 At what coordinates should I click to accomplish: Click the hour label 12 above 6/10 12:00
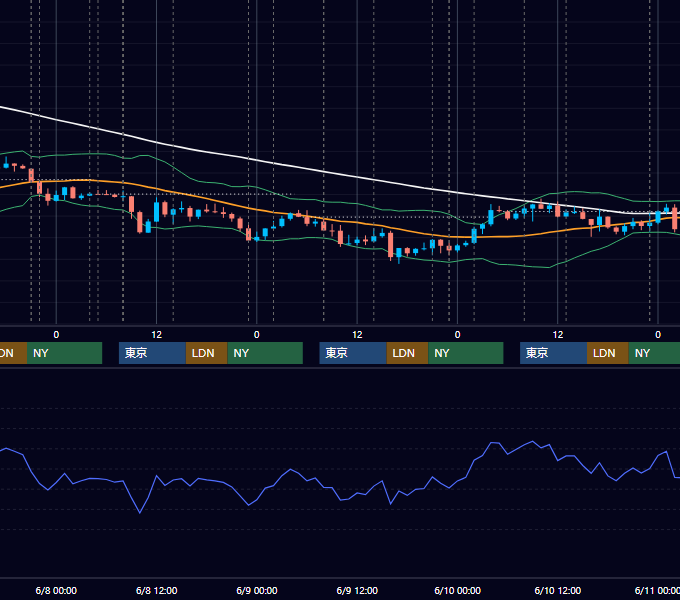click(x=558, y=335)
